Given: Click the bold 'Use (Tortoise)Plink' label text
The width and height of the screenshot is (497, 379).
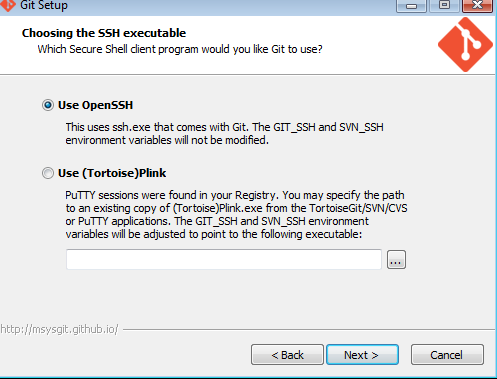Looking at the screenshot, I should tap(112, 173).
